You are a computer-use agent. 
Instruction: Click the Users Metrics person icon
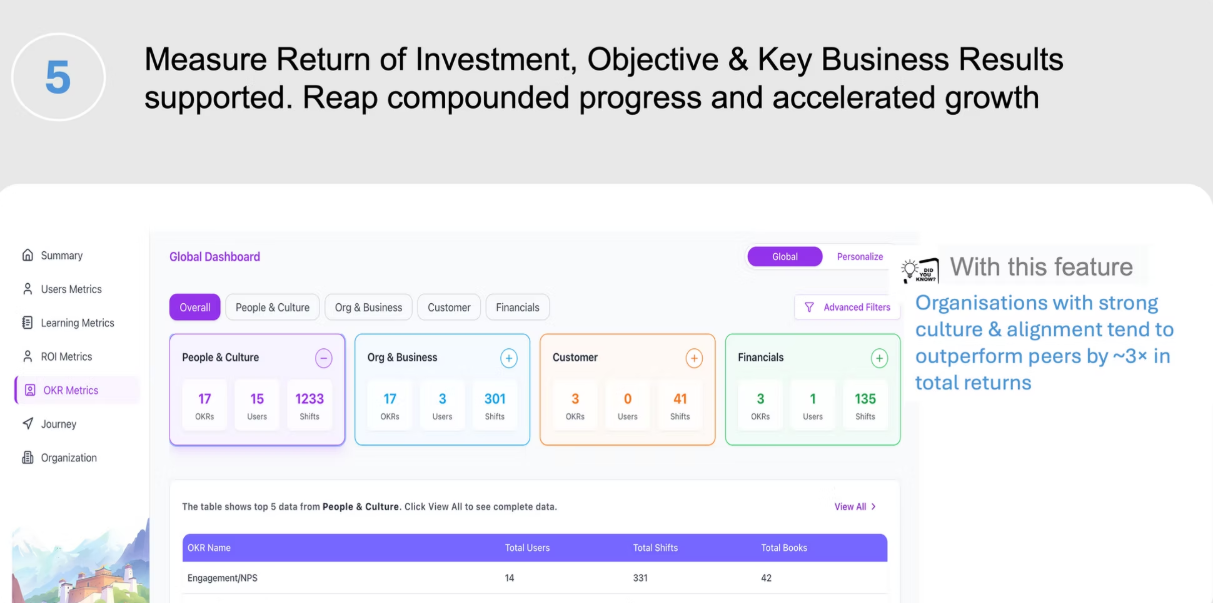tap(28, 289)
